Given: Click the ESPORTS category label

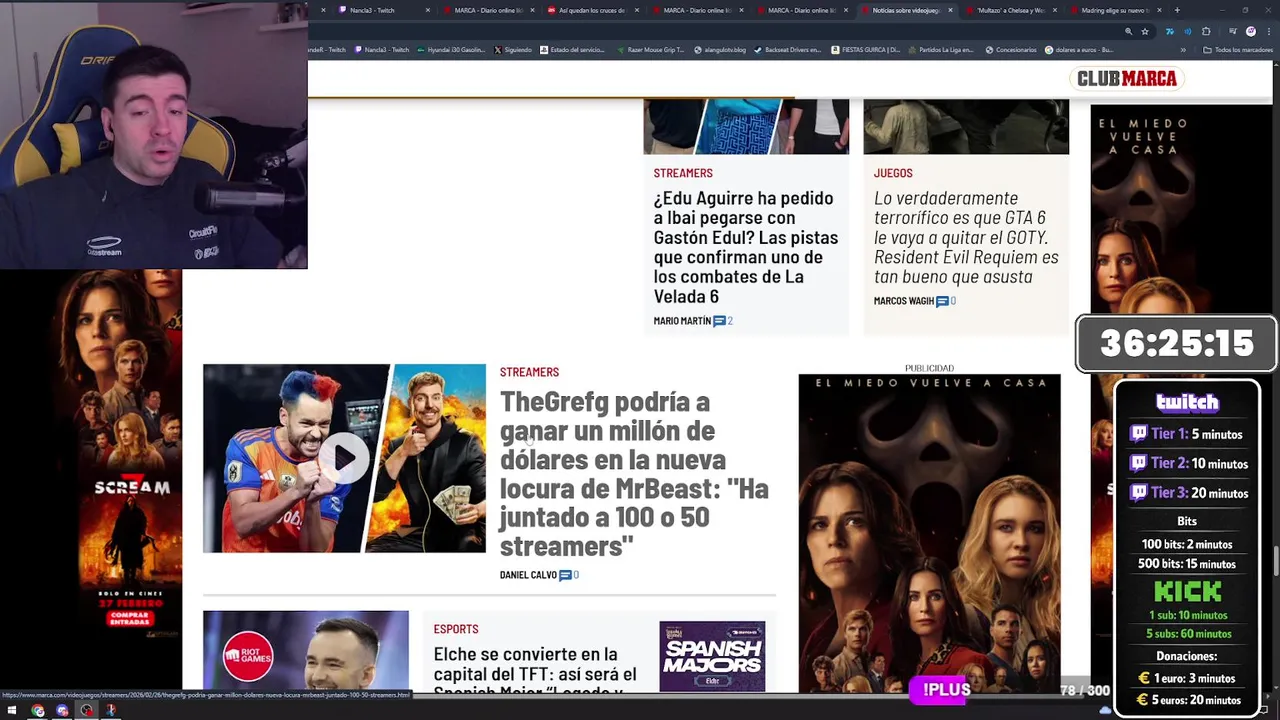Looking at the screenshot, I should click(x=456, y=629).
